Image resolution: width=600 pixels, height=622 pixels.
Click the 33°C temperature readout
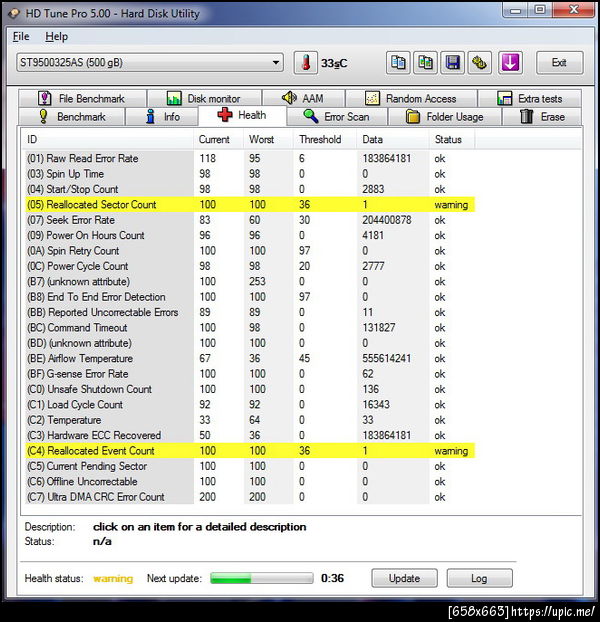[x=334, y=63]
